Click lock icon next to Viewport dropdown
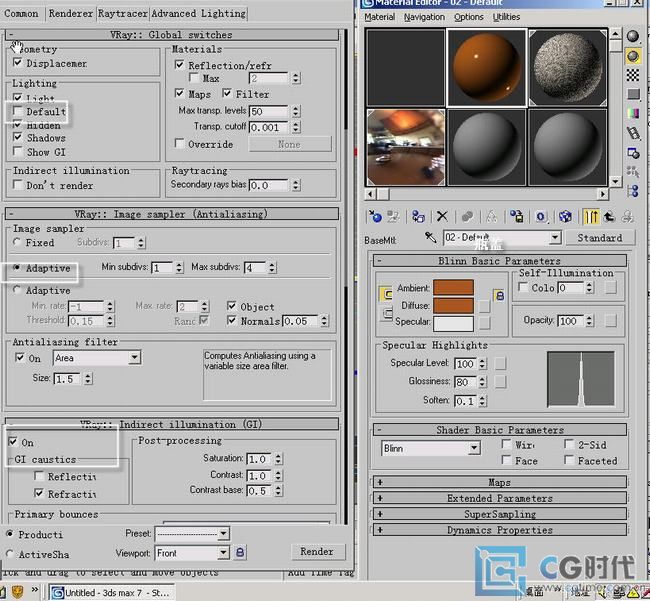 pyautogui.click(x=240, y=553)
